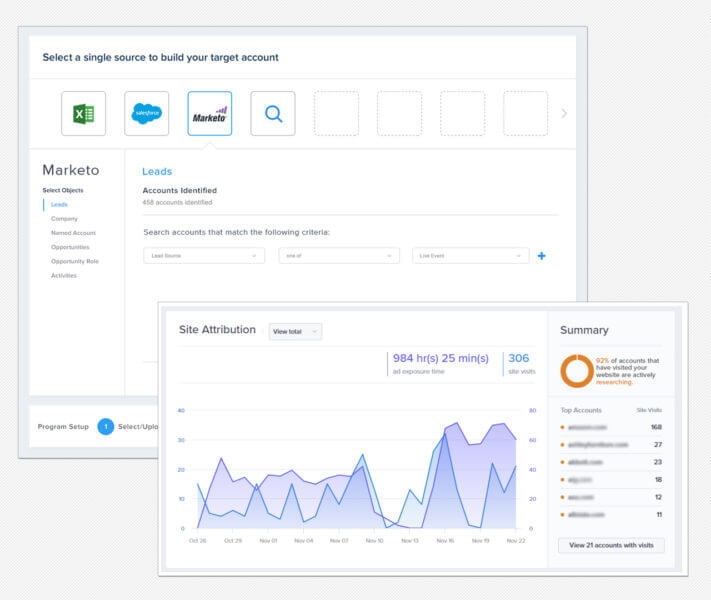
Task: Select Company object in sidebar
Action: (x=64, y=219)
